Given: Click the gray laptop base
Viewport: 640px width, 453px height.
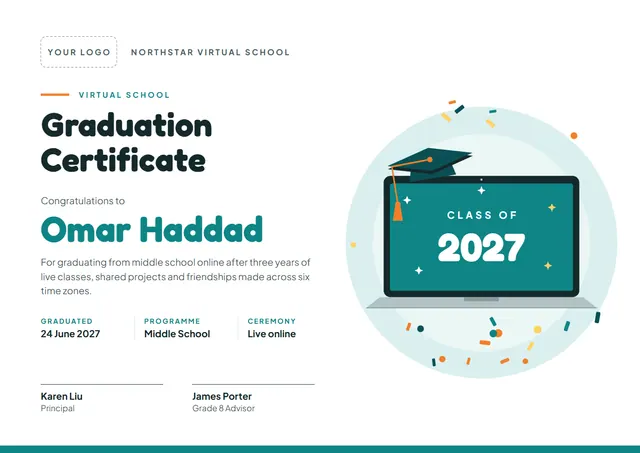Looking at the screenshot, I should click(x=481, y=303).
